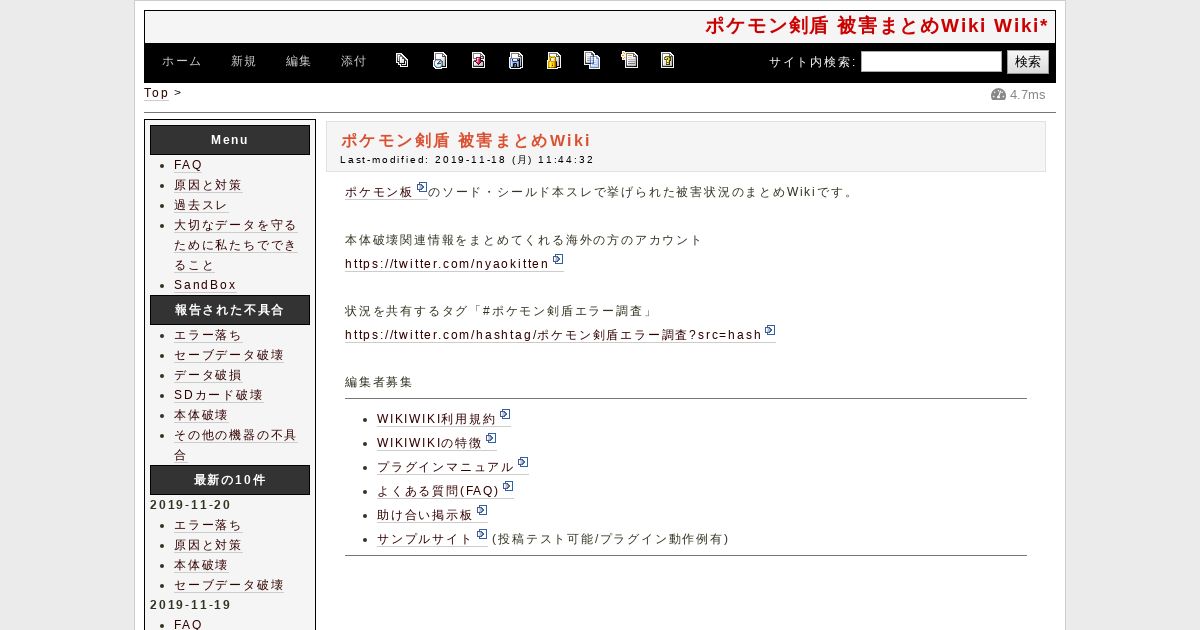Viewport: 1200px width, 630px height.
Task: Open エラー落ち under 報告された不具合
Action: pos(208,335)
